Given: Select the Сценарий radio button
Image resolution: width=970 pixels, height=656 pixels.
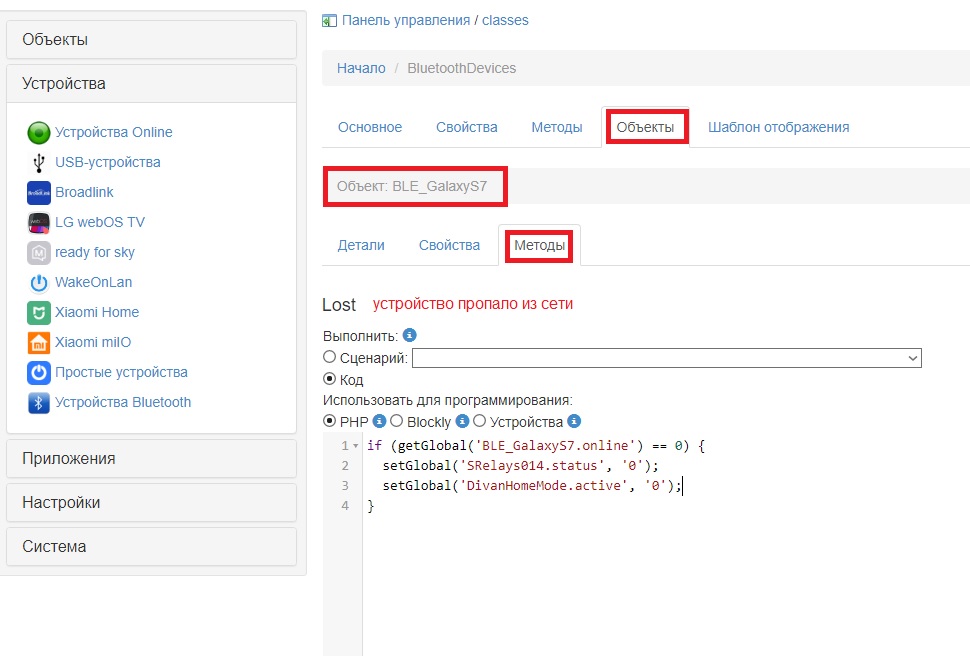Looking at the screenshot, I should click(x=329, y=357).
